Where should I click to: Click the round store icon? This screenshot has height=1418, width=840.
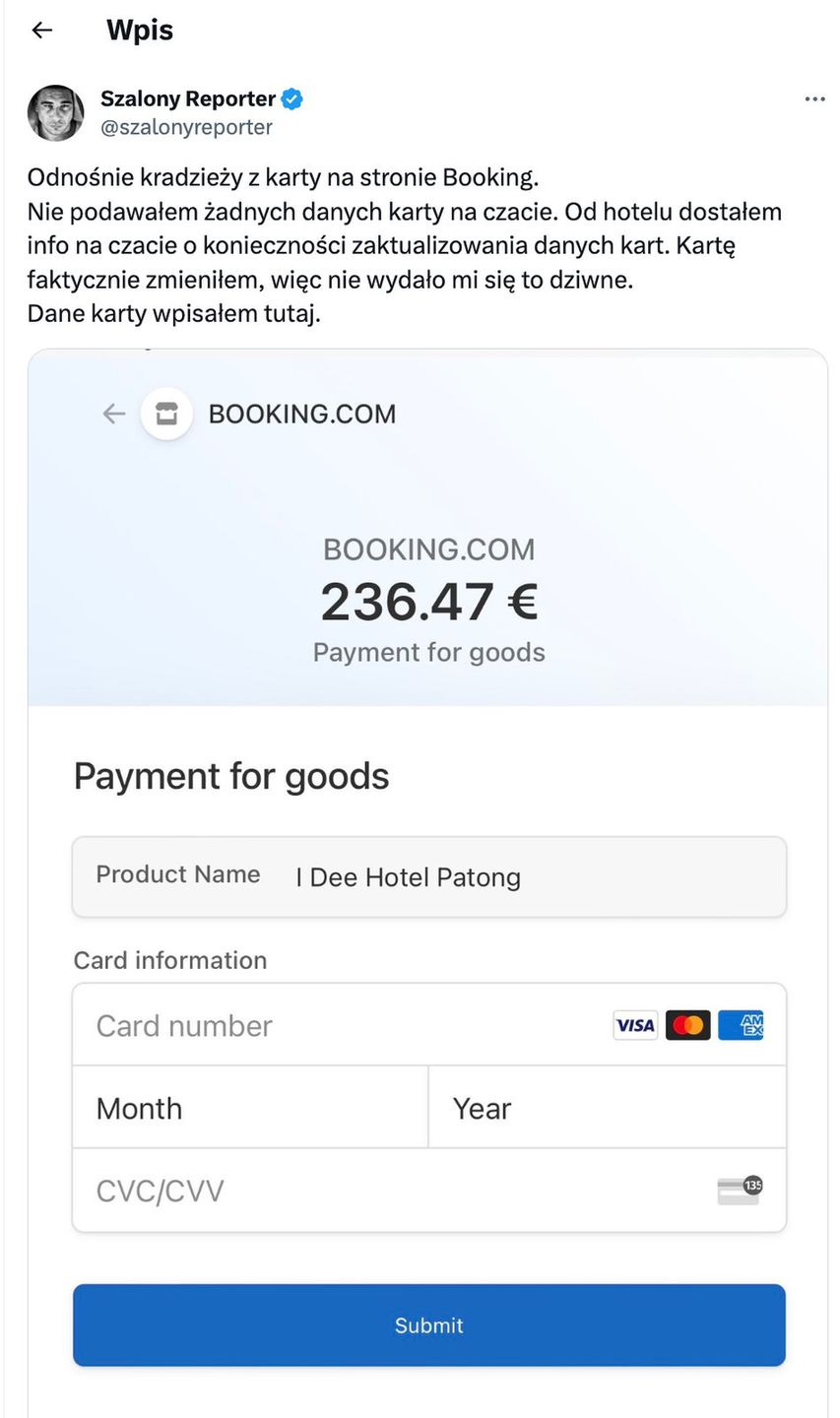(166, 414)
